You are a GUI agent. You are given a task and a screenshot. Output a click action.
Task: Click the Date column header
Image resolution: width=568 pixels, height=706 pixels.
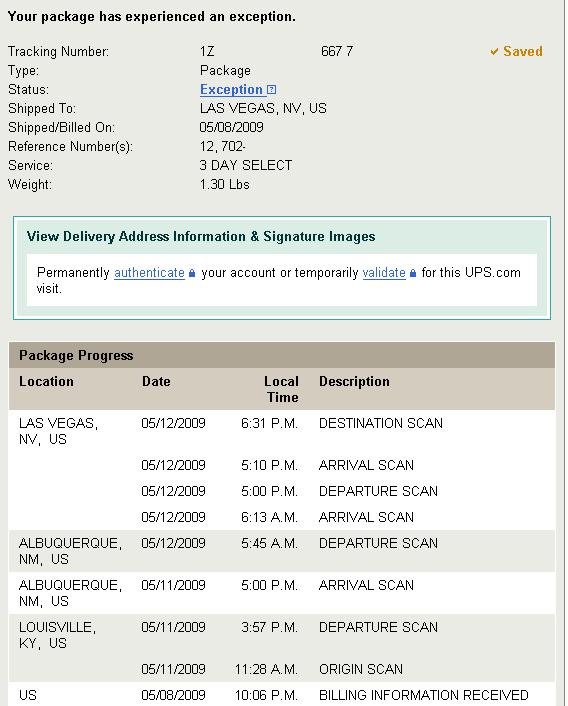tap(156, 381)
